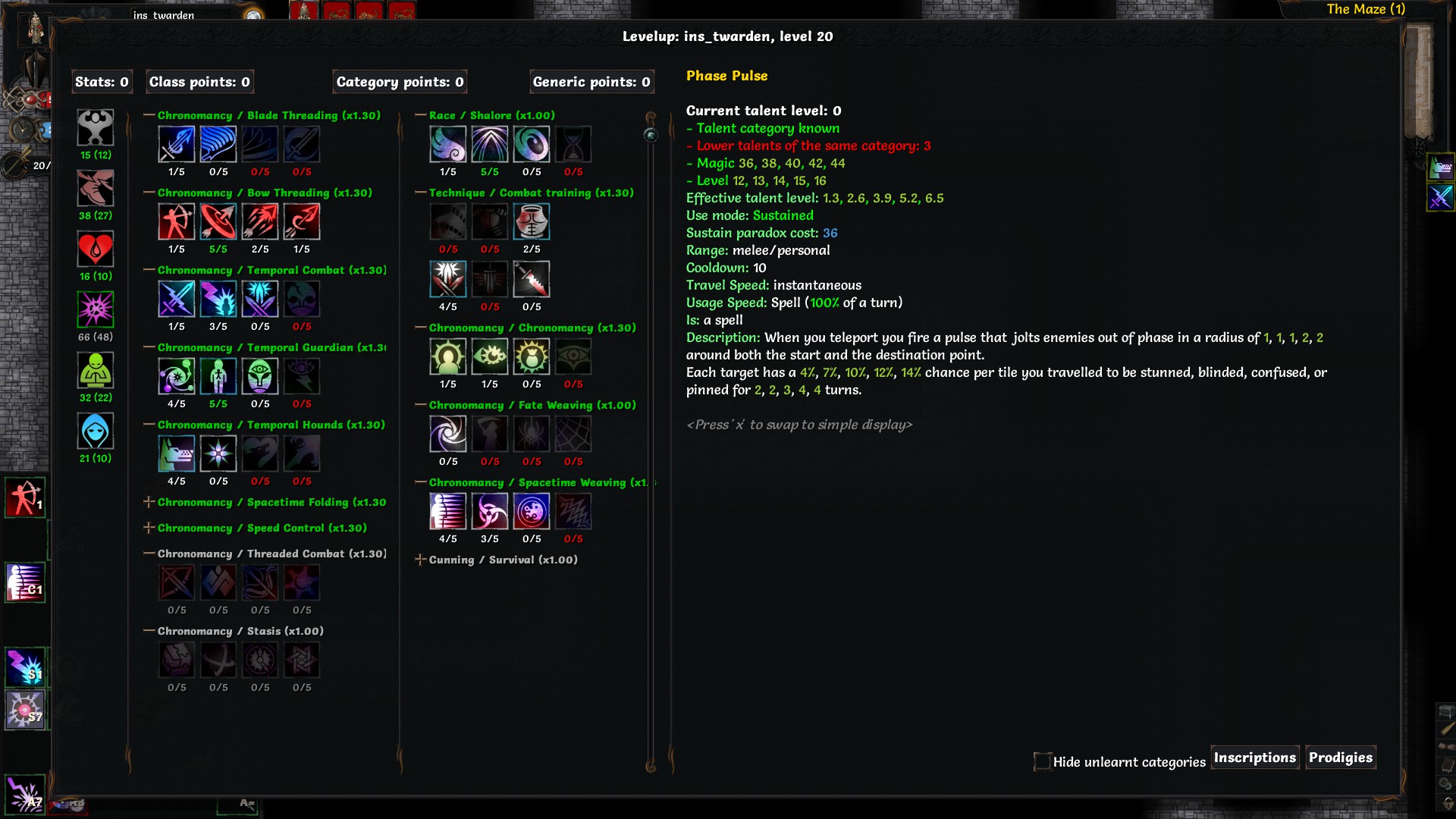The image size is (1456, 819).
Task: Click the Magic stat icon showing 66 (48)
Action: [96, 309]
